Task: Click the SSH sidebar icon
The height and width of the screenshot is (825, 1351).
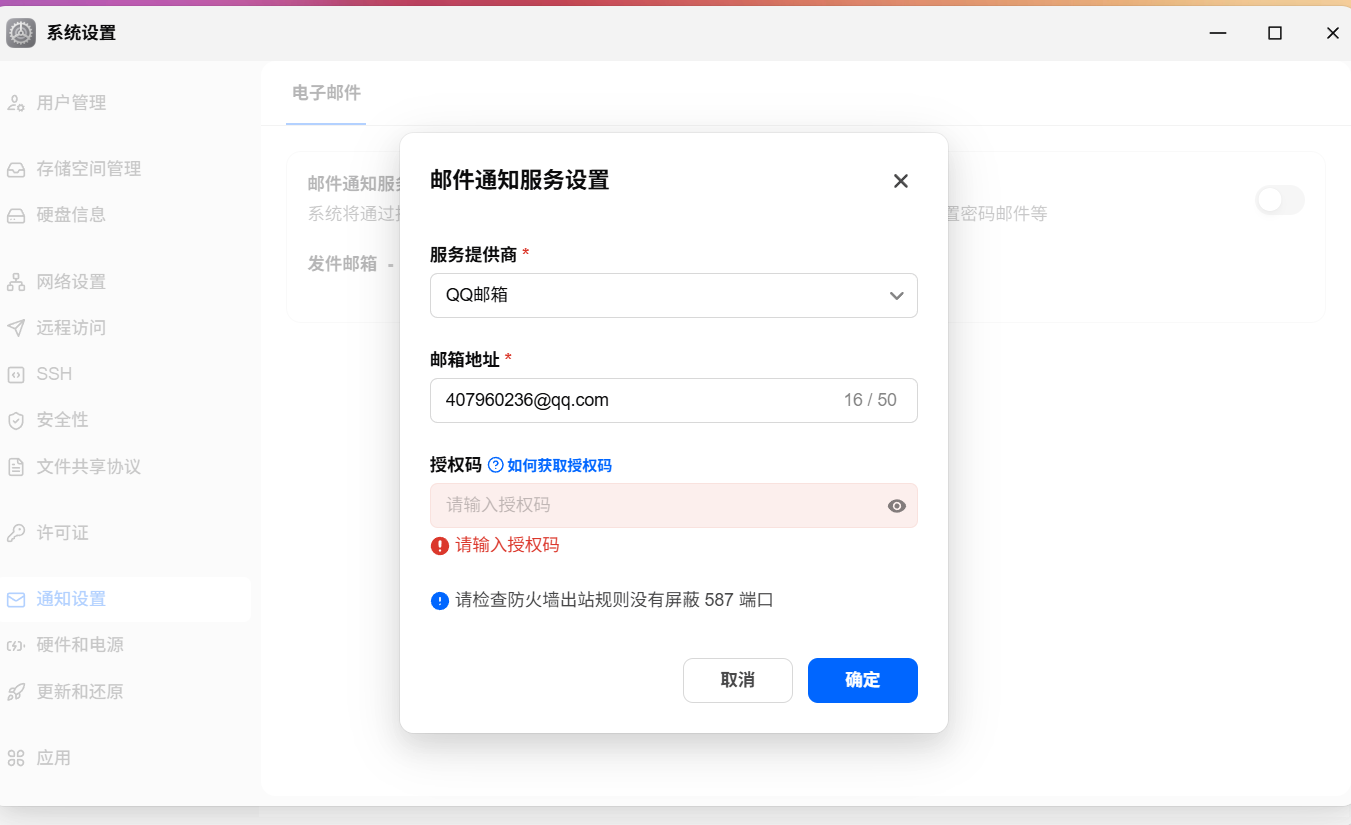Action: pos(16,374)
